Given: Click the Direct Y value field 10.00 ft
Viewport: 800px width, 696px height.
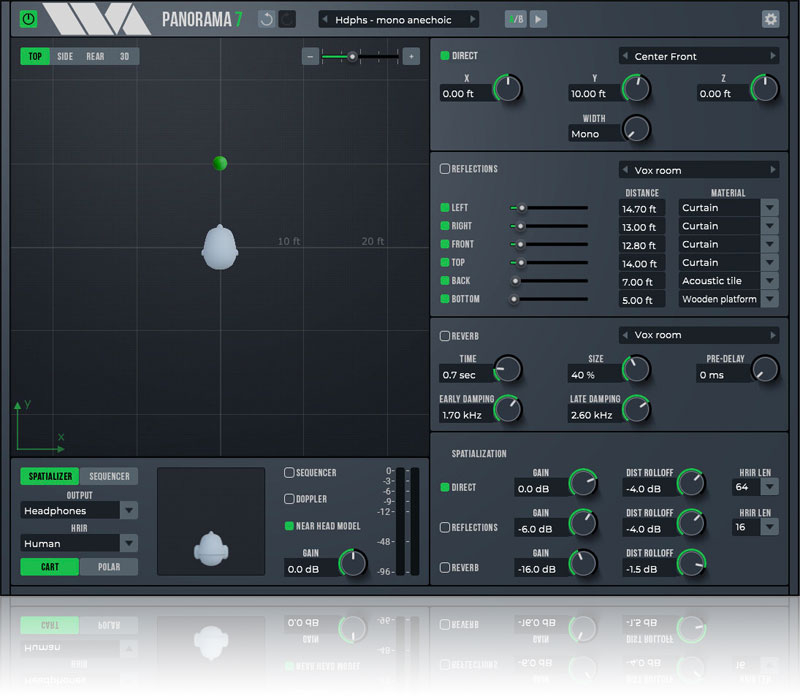Looking at the screenshot, I should pos(594,93).
